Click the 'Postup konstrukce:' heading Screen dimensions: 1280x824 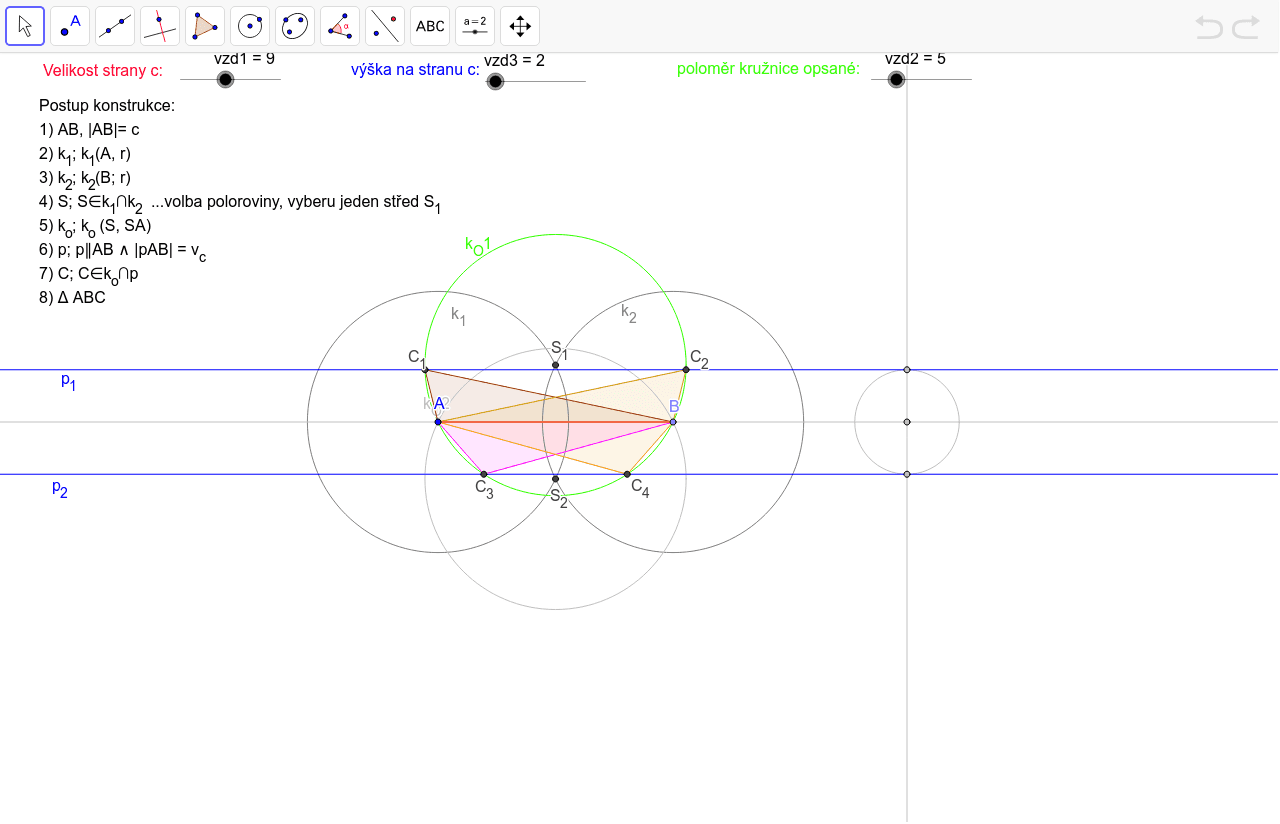(x=107, y=105)
